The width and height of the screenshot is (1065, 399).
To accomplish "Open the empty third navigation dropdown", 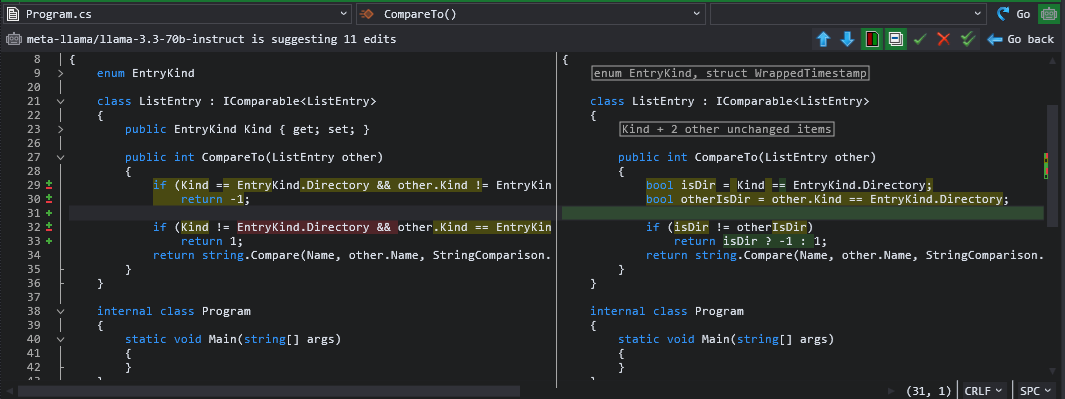I will pos(848,14).
